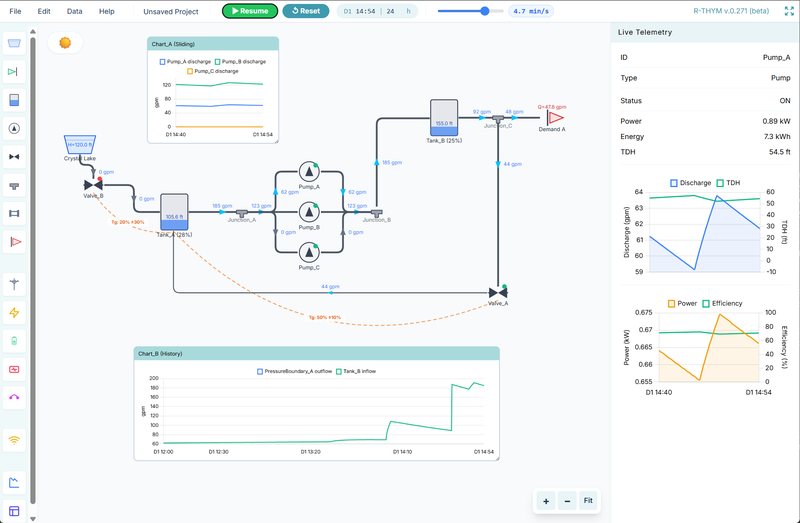
Task: Select the tank tool in sidebar
Action: click(x=14, y=100)
